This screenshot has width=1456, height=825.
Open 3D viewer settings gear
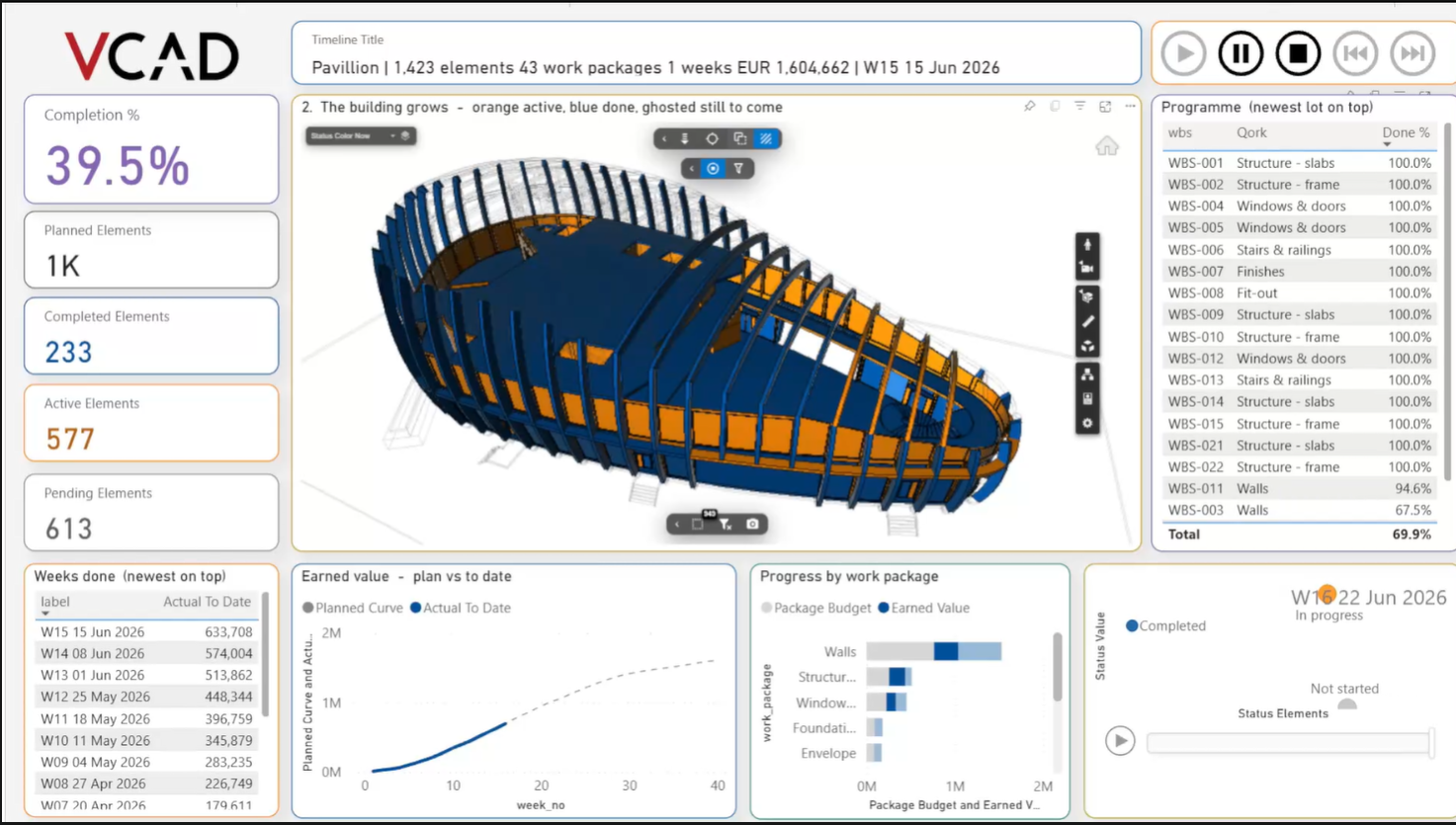click(1087, 423)
